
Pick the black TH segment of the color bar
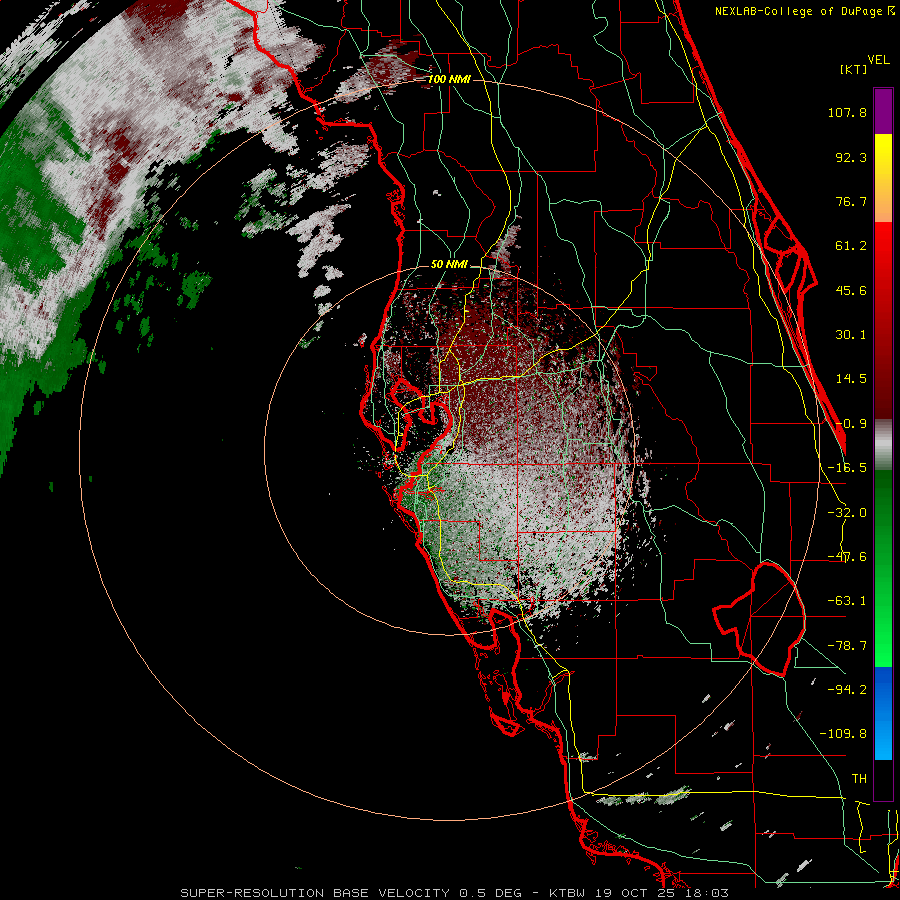tap(883, 779)
